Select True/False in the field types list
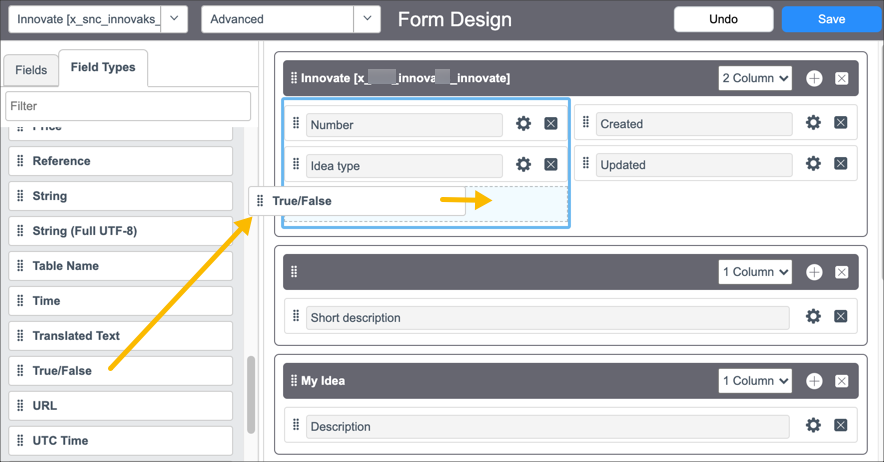Image resolution: width=884 pixels, height=462 pixels. [x=121, y=371]
